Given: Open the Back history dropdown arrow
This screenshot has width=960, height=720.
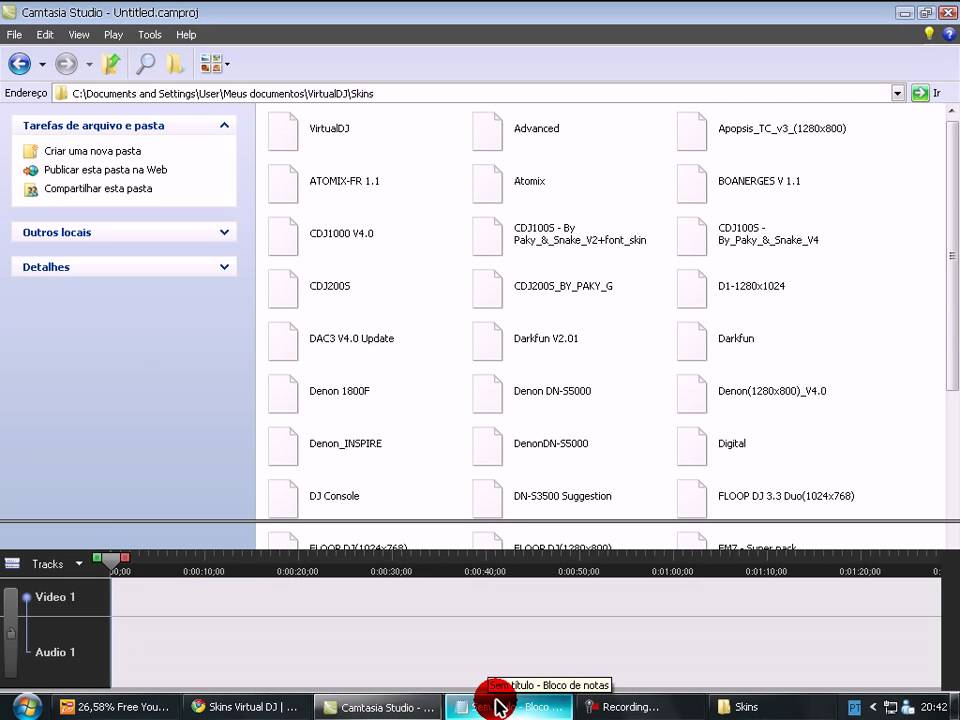Looking at the screenshot, I should pos(42,64).
